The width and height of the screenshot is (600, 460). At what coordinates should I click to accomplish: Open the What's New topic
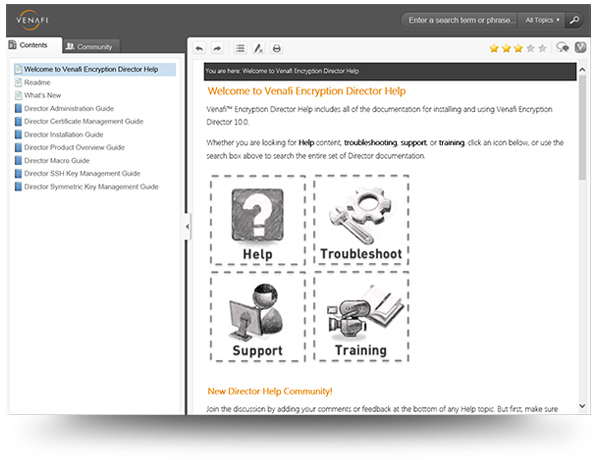(42, 95)
